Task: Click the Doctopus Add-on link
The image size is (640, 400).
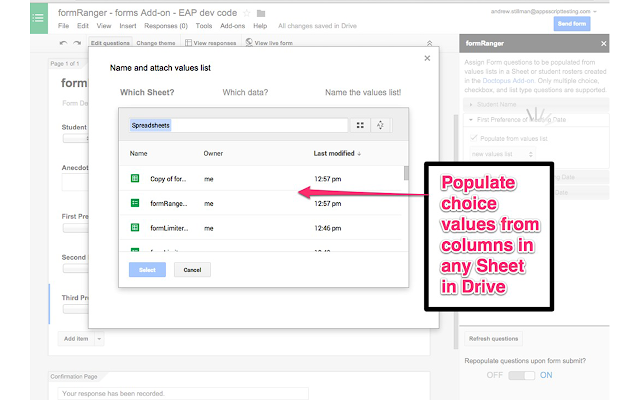Action: [x=508, y=81]
